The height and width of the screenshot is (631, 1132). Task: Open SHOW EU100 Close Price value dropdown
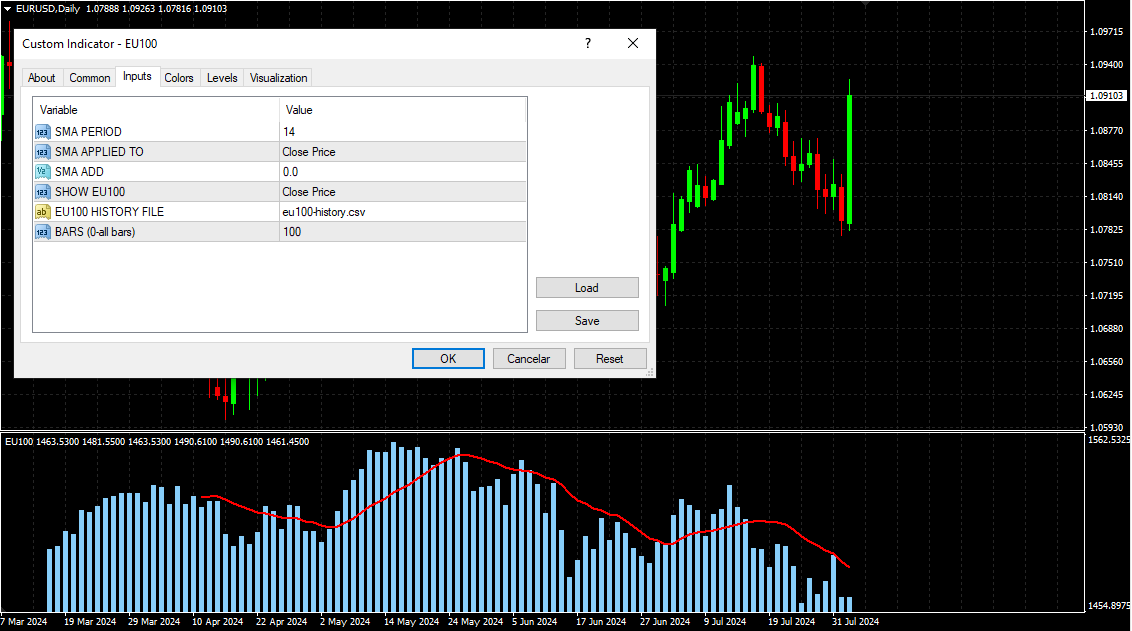pyautogui.click(x=402, y=192)
